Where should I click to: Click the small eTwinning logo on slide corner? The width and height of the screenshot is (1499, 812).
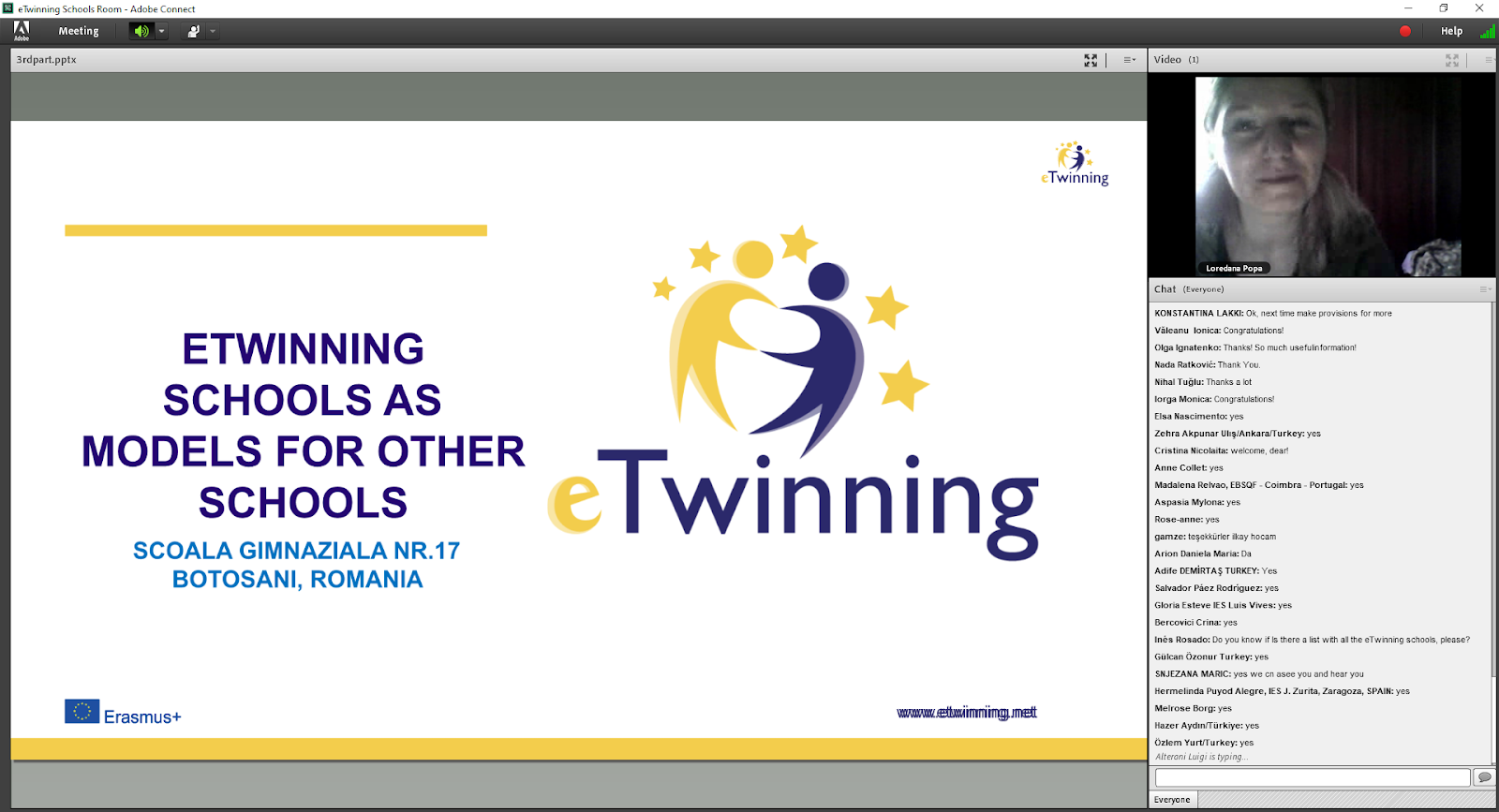tap(1075, 164)
